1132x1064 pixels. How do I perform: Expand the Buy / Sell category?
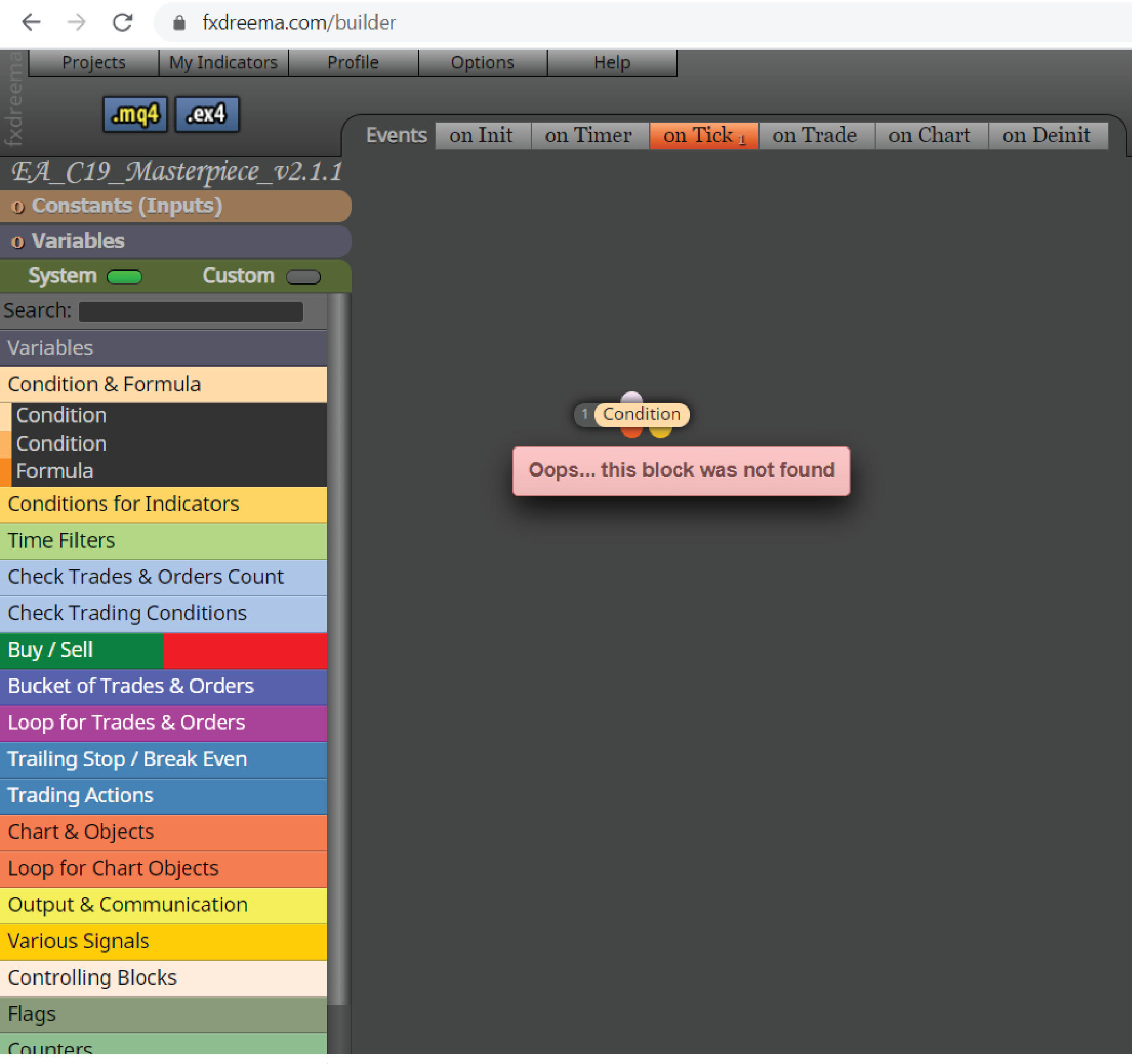[163, 650]
